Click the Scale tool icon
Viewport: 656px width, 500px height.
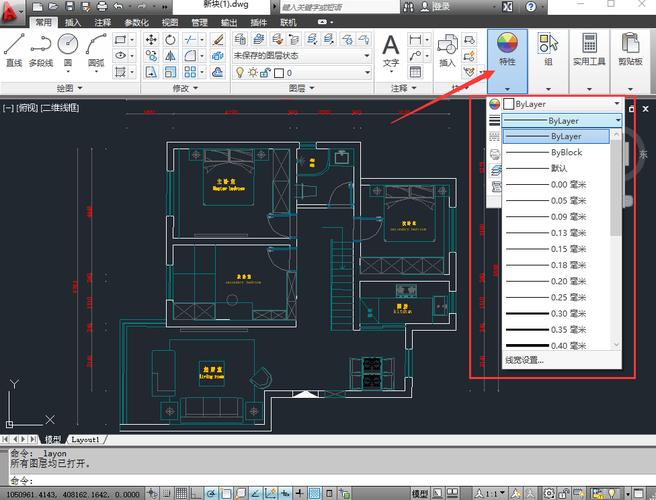pyautogui.click(x=170, y=72)
